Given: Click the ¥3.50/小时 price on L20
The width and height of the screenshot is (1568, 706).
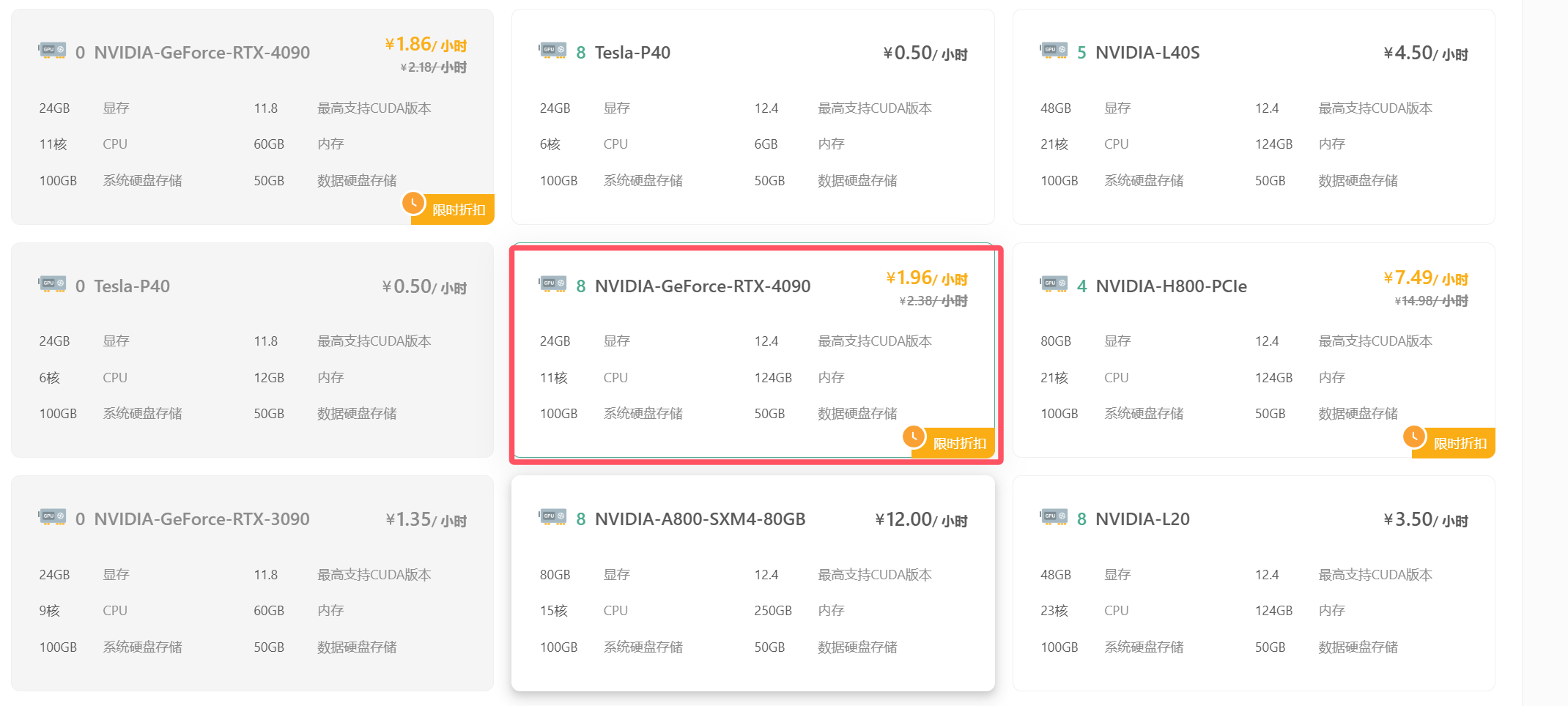Looking at the screenshot, I should 1426,520.
